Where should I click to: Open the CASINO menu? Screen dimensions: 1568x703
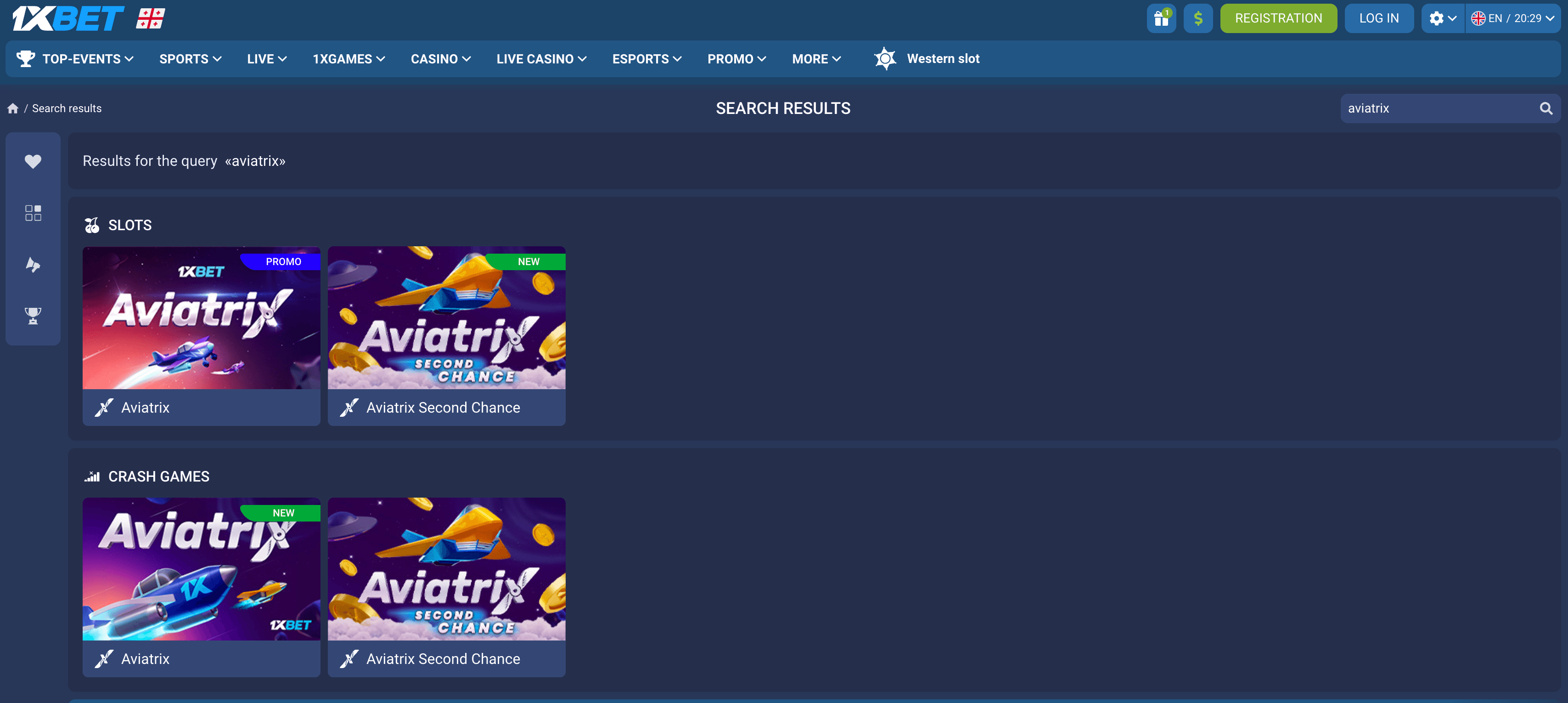[x=440, y=59]
